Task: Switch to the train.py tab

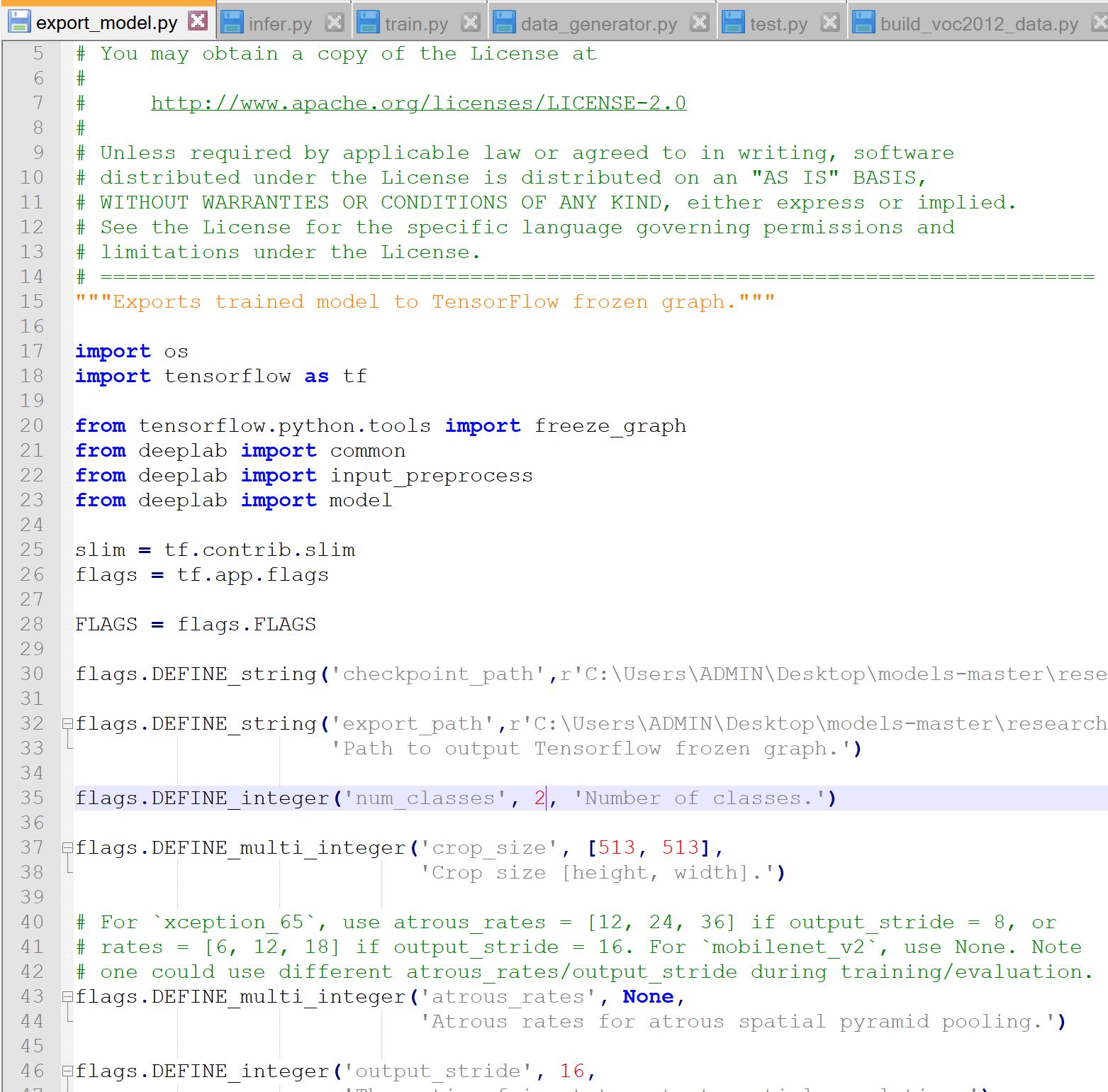Action: click(x=415, y=22)
